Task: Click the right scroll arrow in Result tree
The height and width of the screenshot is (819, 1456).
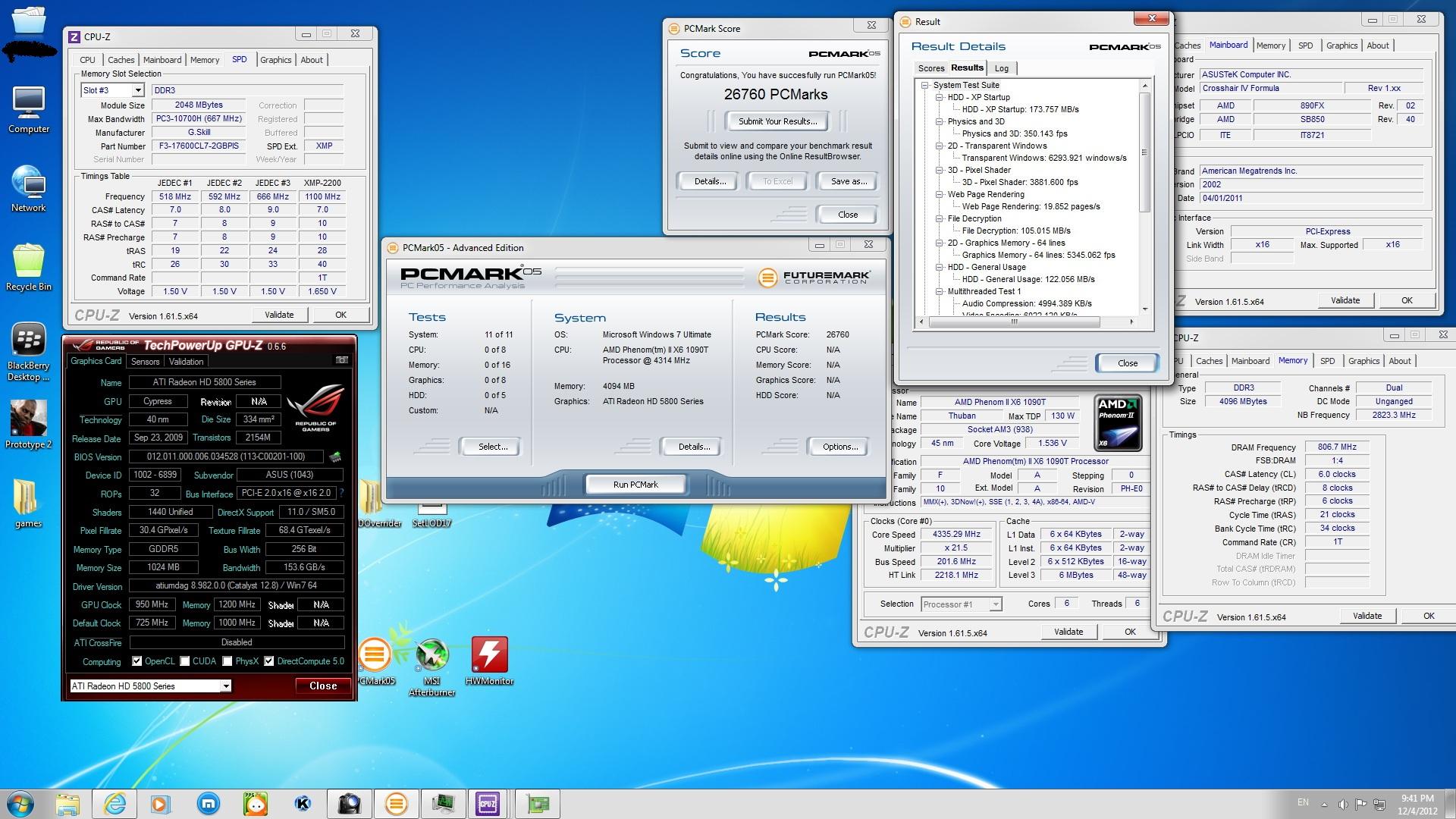Action: click(x=1131, y=322)
